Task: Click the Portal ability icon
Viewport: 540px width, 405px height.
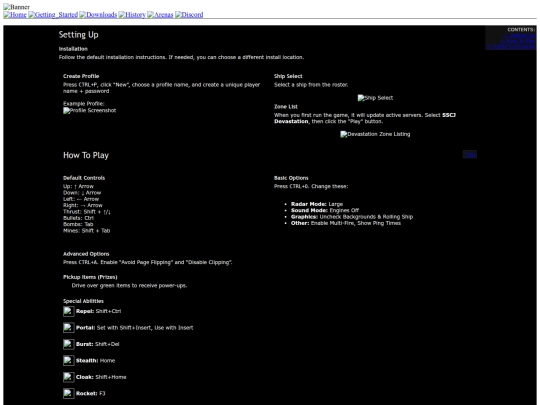Action: [x=69, y=328]
